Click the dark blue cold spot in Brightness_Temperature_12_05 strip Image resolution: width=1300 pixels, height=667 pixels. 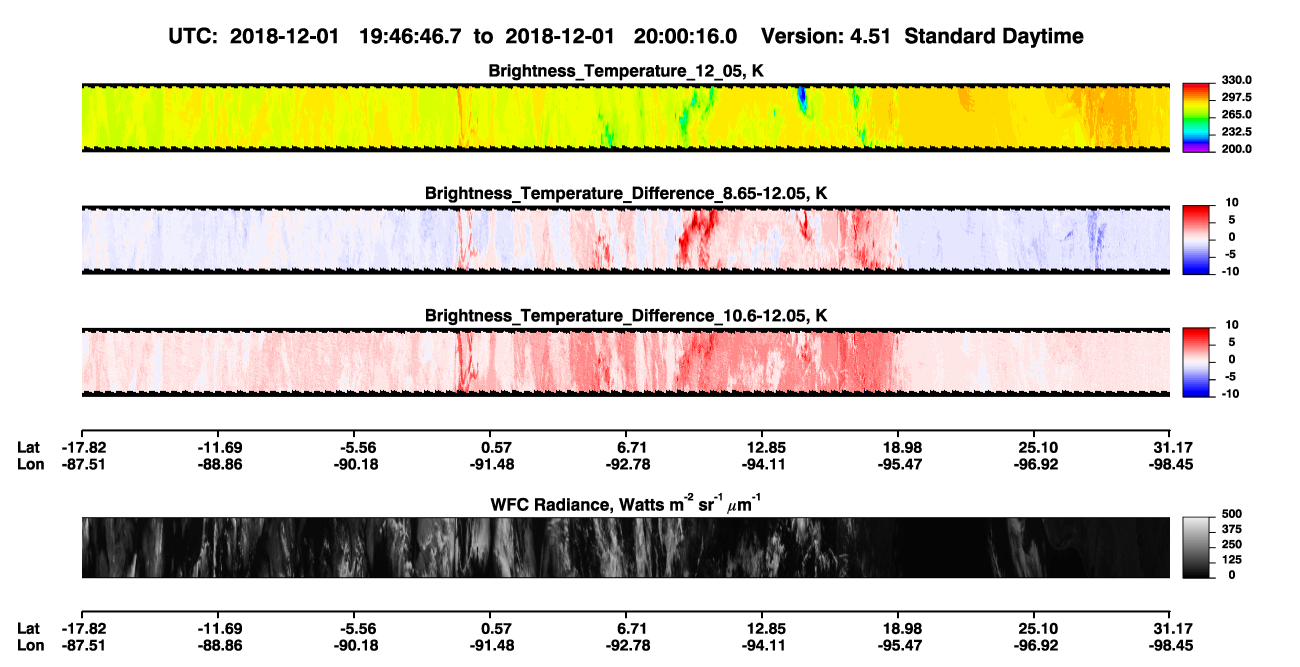coord(801,98)
